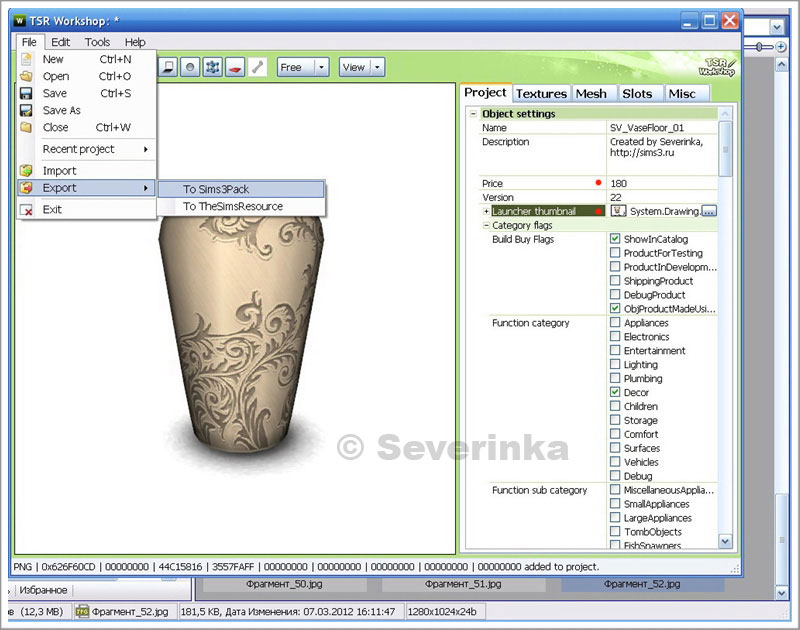Click the properties panel scroll-down arrow
The width and height of the screenshot is (800, 630).
pyautogui.click(x=725, y=541)
